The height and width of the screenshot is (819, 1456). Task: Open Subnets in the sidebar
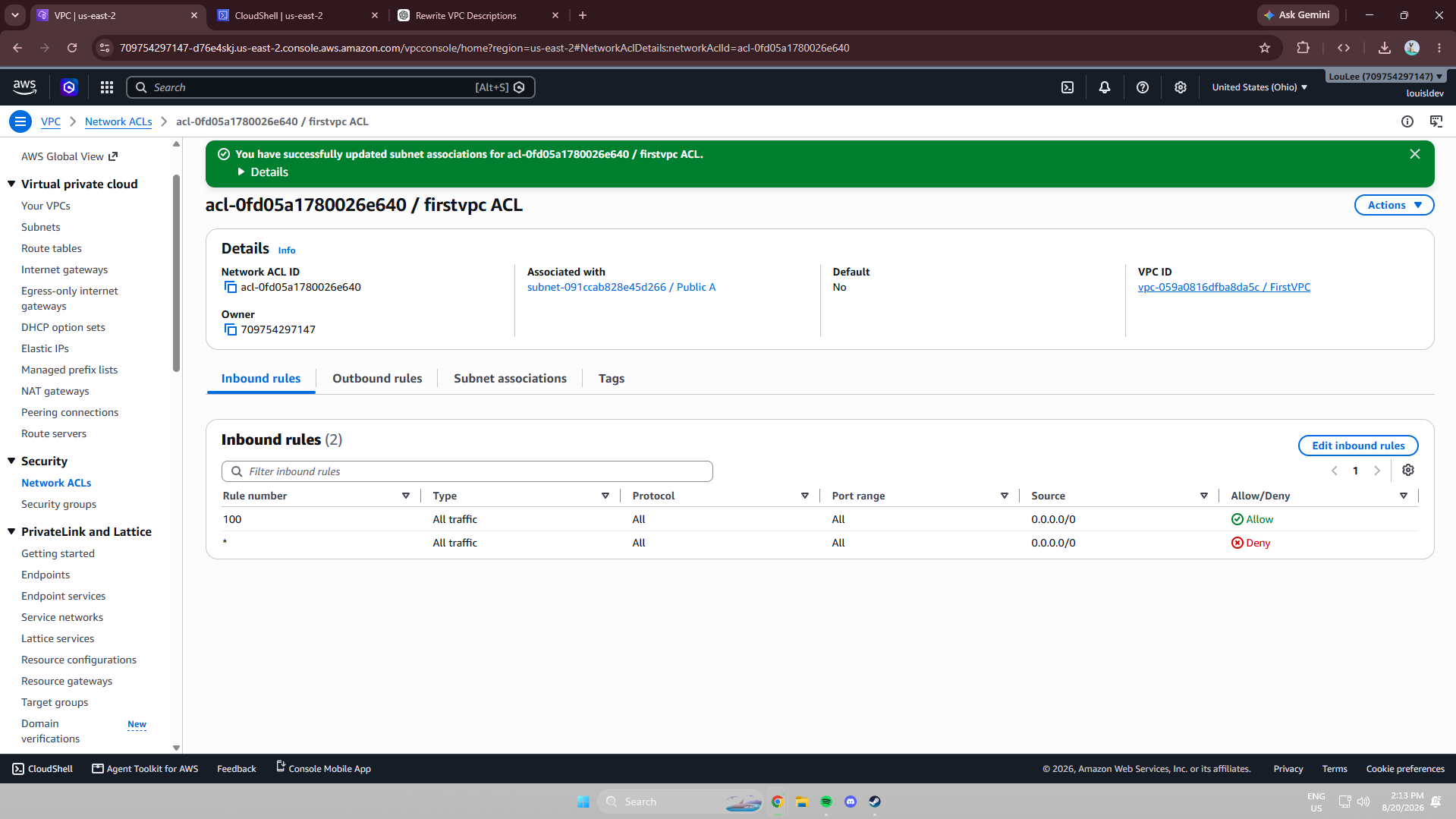coord(41,227)
